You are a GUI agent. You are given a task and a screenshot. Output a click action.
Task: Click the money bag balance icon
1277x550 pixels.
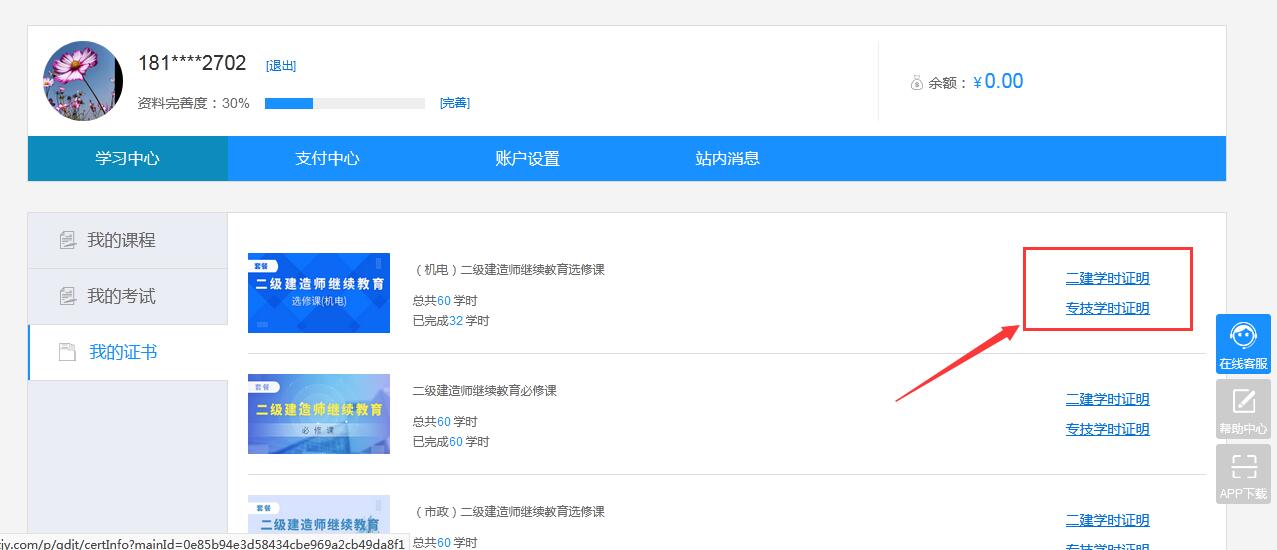tap(916, 83)
